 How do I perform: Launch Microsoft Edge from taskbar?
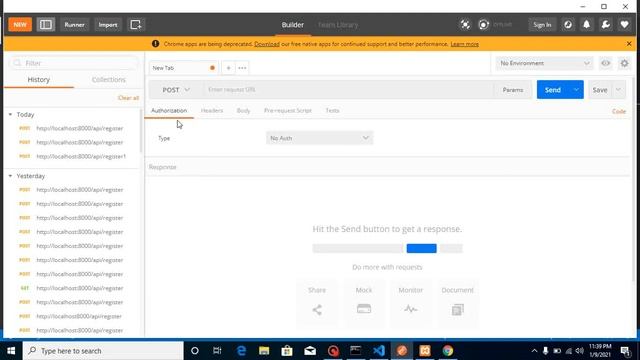(241, 351)
